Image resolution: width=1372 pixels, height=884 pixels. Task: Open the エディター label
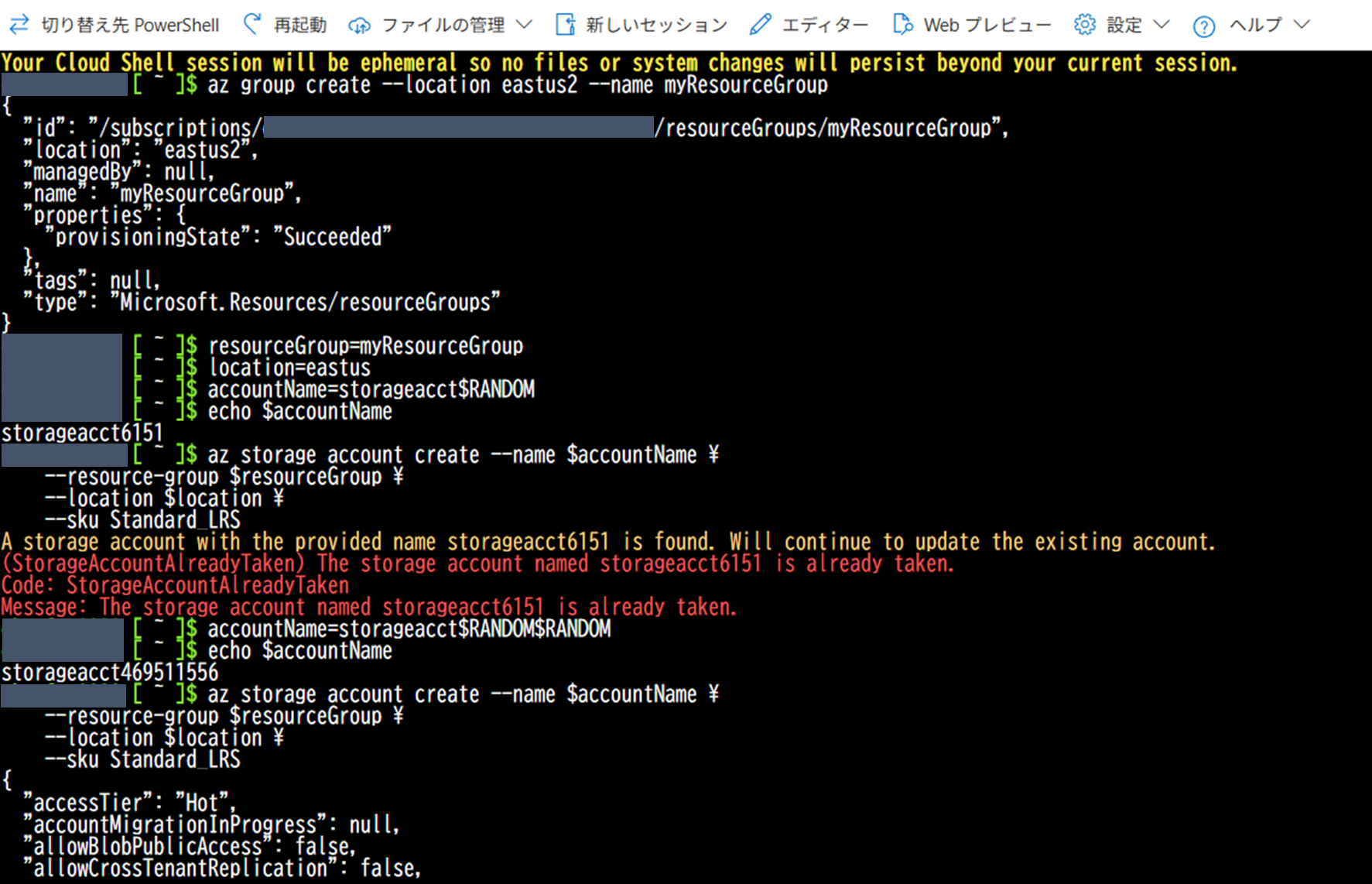[825, 25]
